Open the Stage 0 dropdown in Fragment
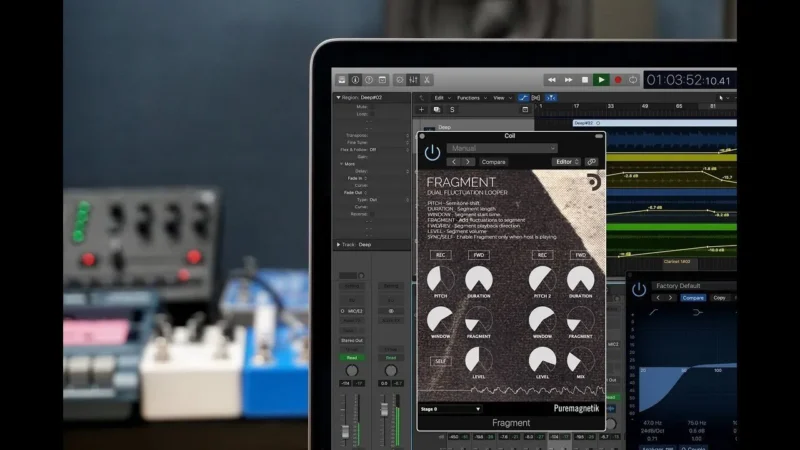Viewport: 800px width, 450px height. 450,408
